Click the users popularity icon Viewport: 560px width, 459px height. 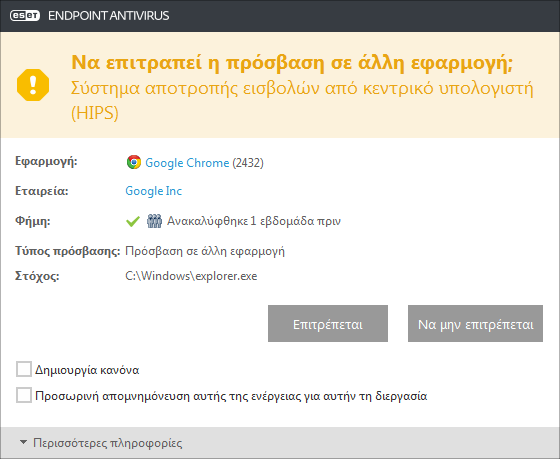pyautogui.click(x=154, y=221)
